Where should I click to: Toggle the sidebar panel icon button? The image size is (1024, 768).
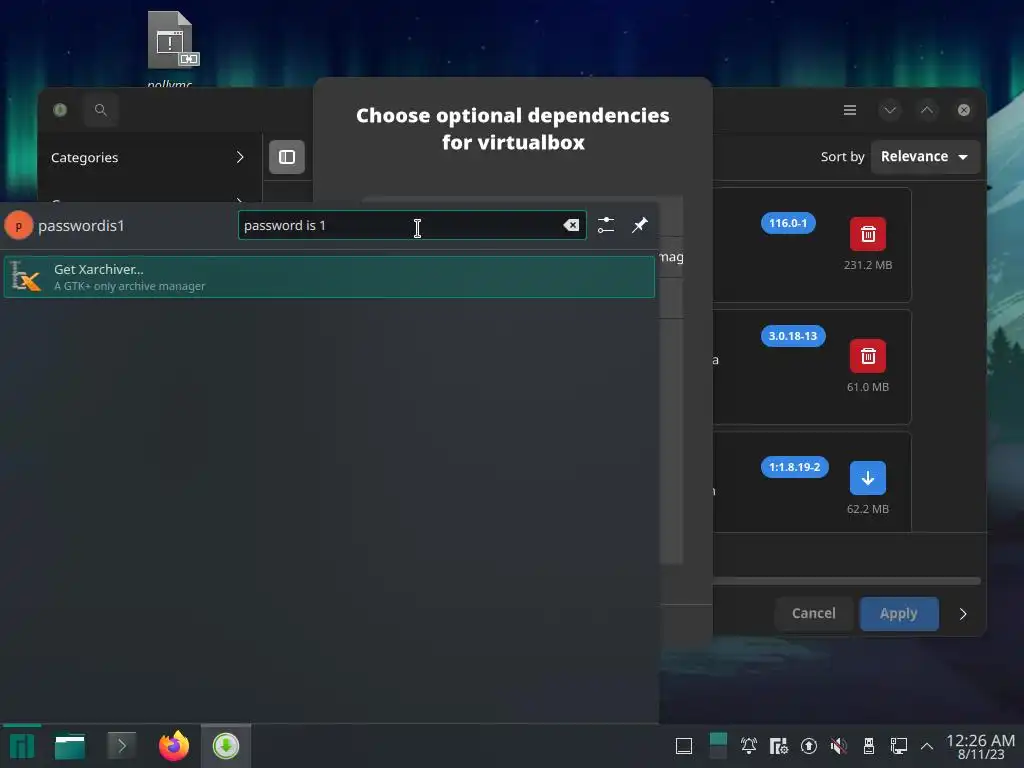tap(287, 157)
